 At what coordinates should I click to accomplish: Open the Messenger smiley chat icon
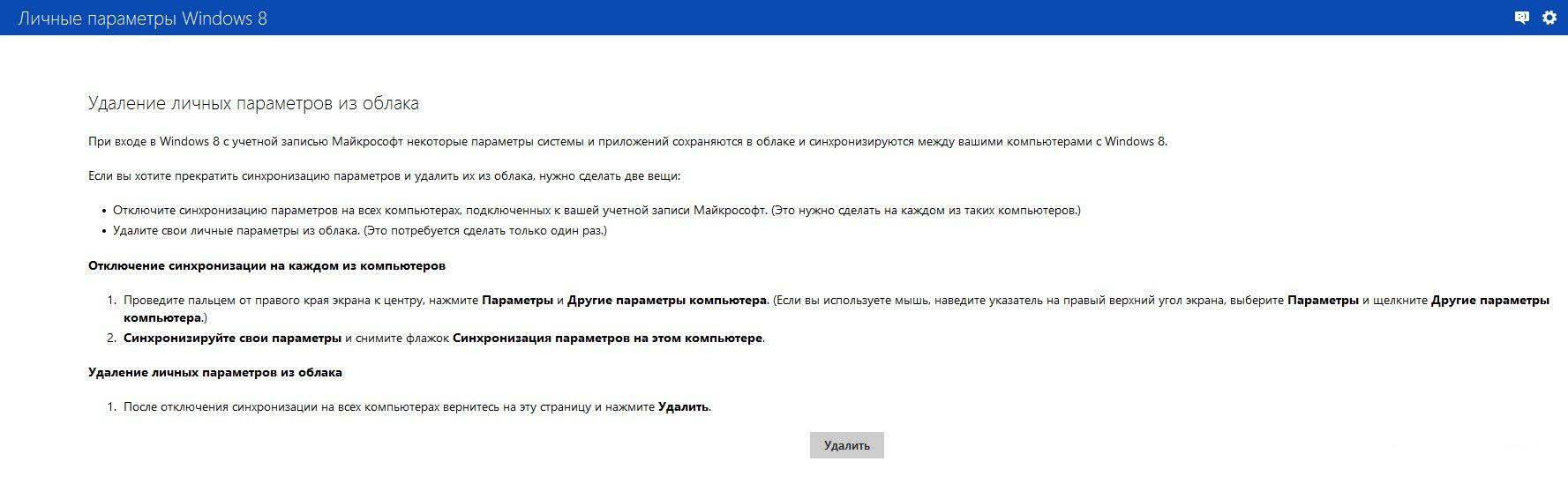pos(1521,18)
